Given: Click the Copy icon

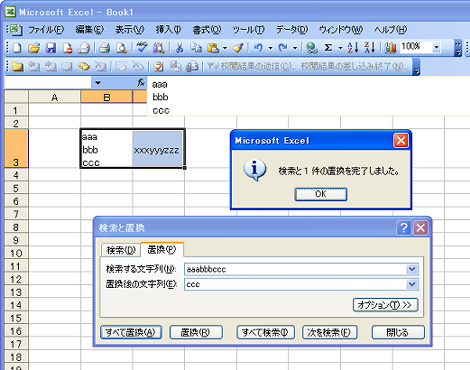Looking at the screenshot, I should [196, 48].
